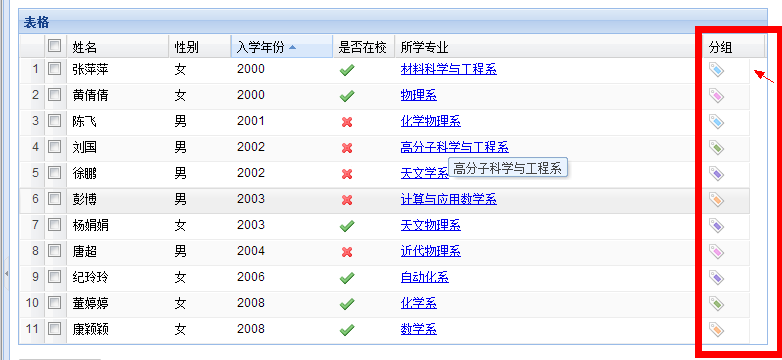Check the row checkbox for 张萍萍
The height and width of the screenshot is (360, 782).
tap(54, 69)
